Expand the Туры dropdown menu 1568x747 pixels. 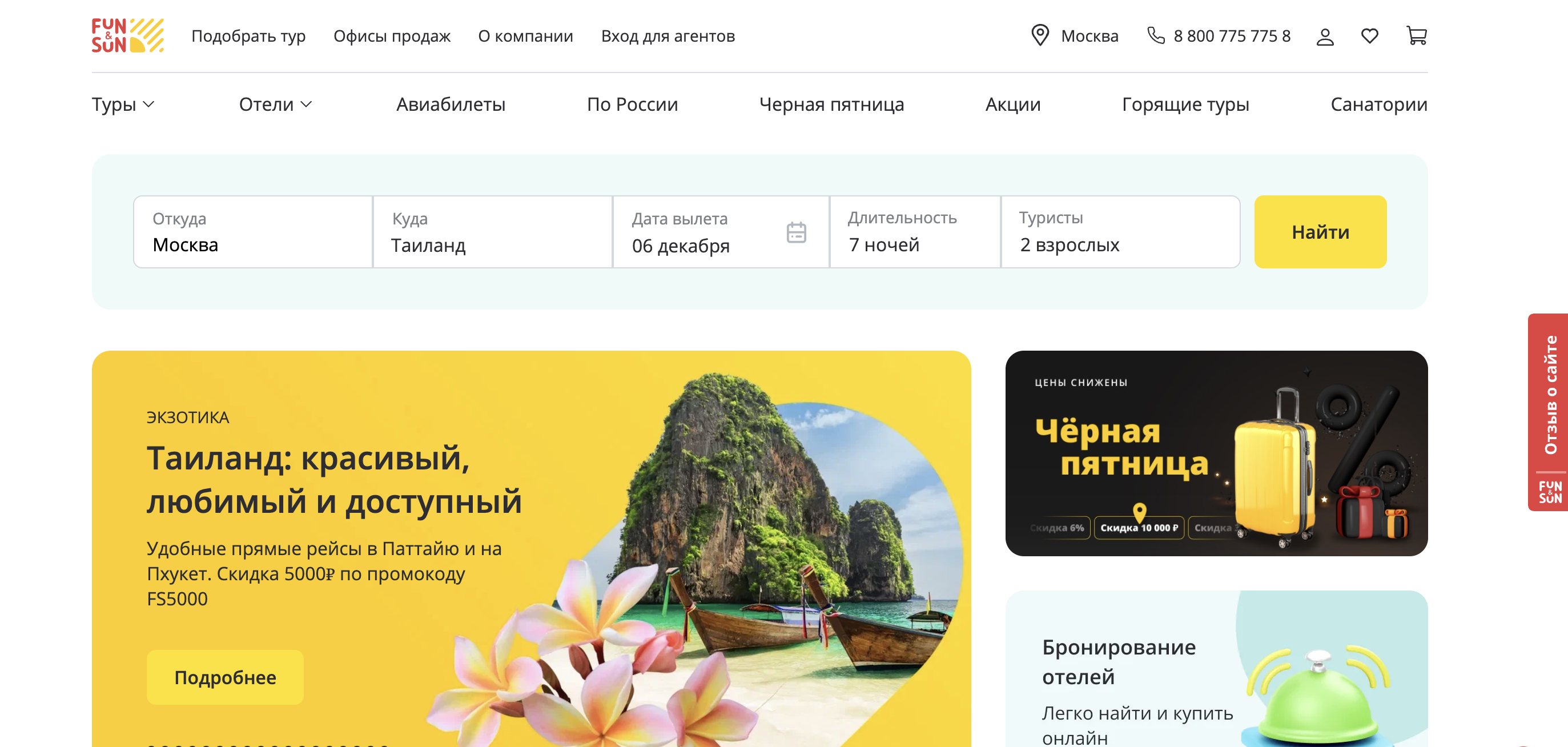(x=123, y=105)
